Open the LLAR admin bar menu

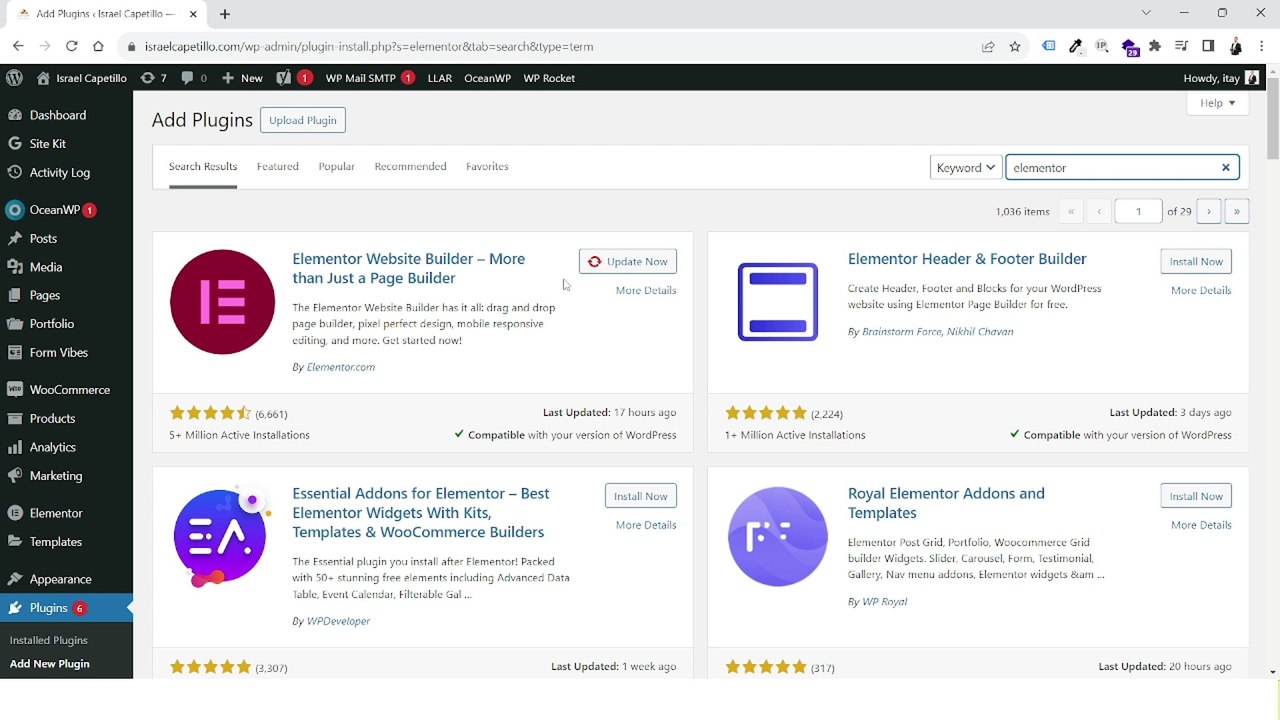coord(440,78)
